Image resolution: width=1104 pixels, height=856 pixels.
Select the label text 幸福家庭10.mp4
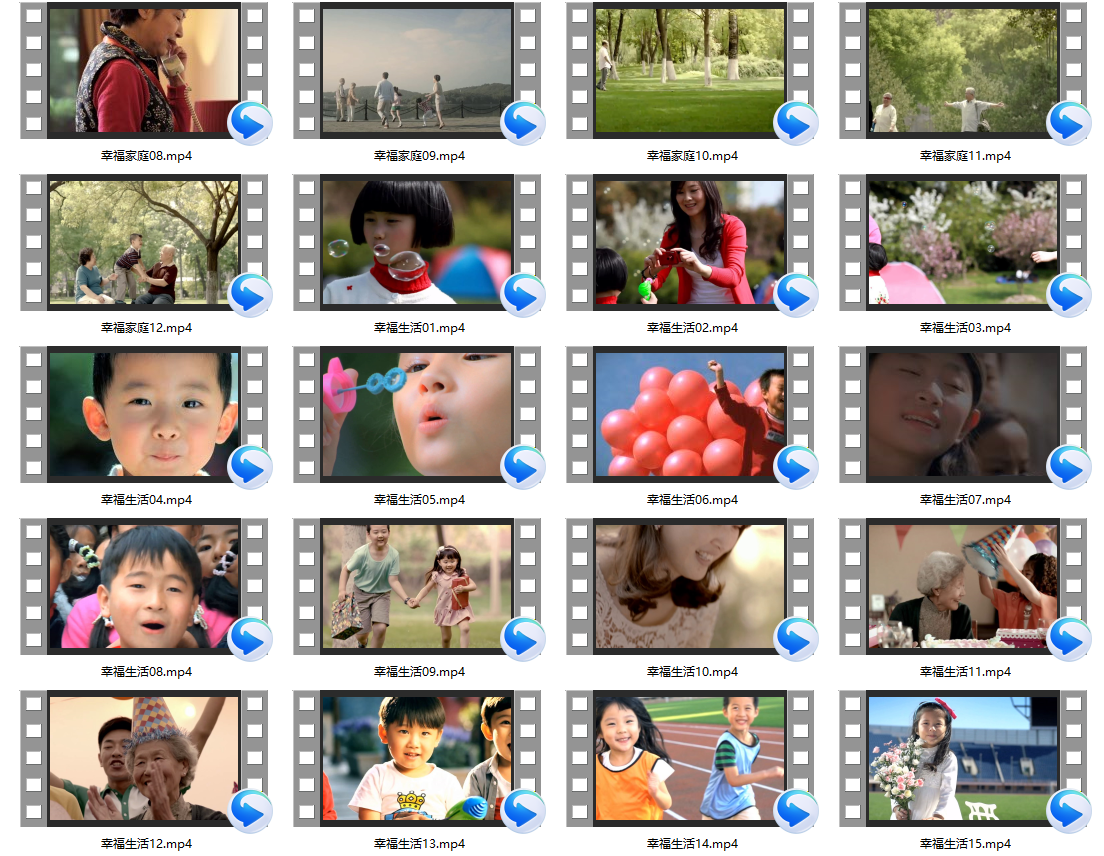coord(693,156)
